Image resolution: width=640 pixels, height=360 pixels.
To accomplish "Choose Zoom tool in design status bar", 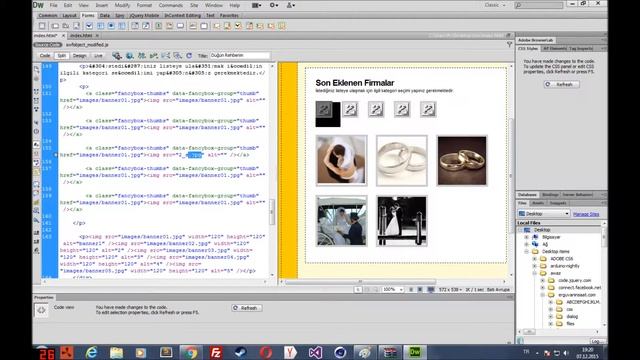I will click(x=376, y=289).
